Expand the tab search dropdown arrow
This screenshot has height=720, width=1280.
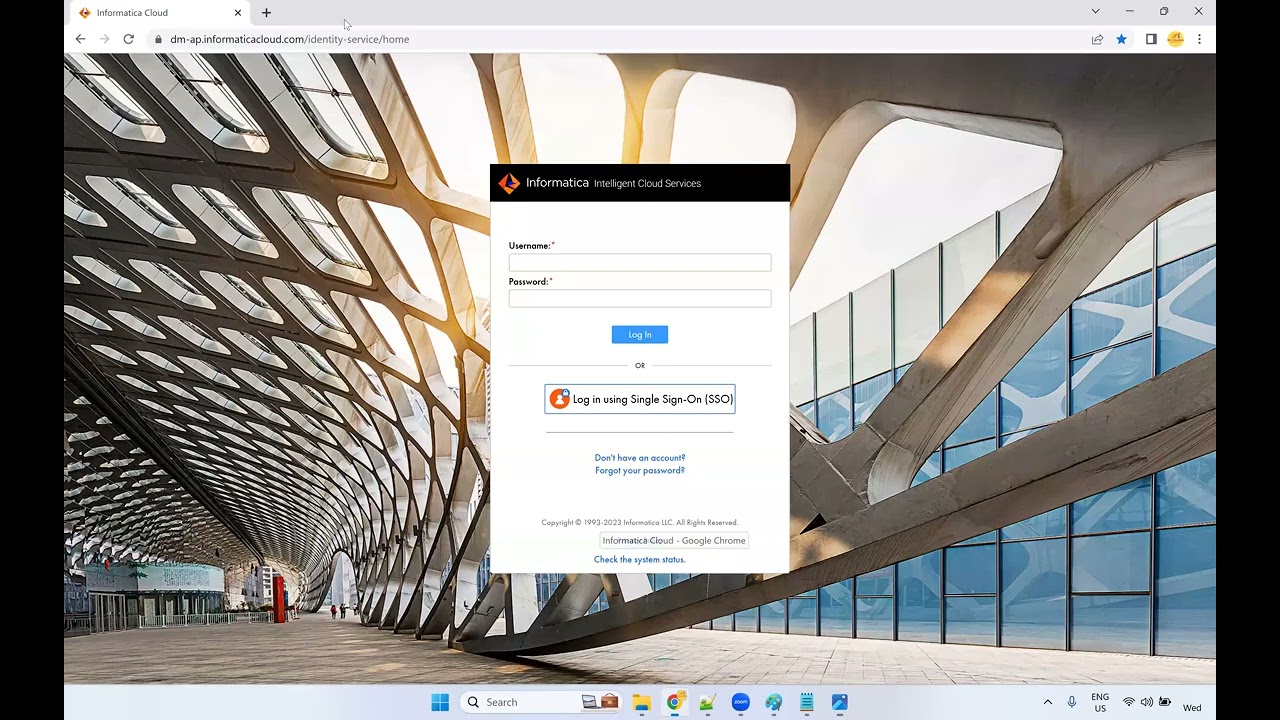[1095, 12]
